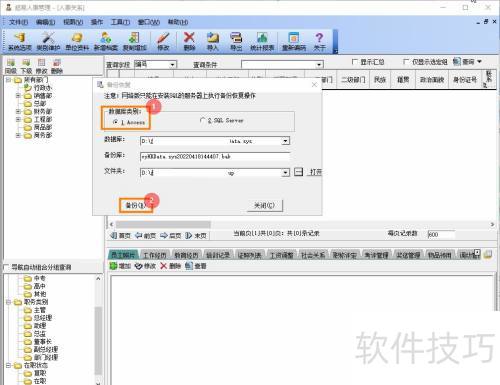Toggle 仅显示选定组 checkbox
Image resolution: width=500 pixels, height=385 pixels.
pos(406,62)
